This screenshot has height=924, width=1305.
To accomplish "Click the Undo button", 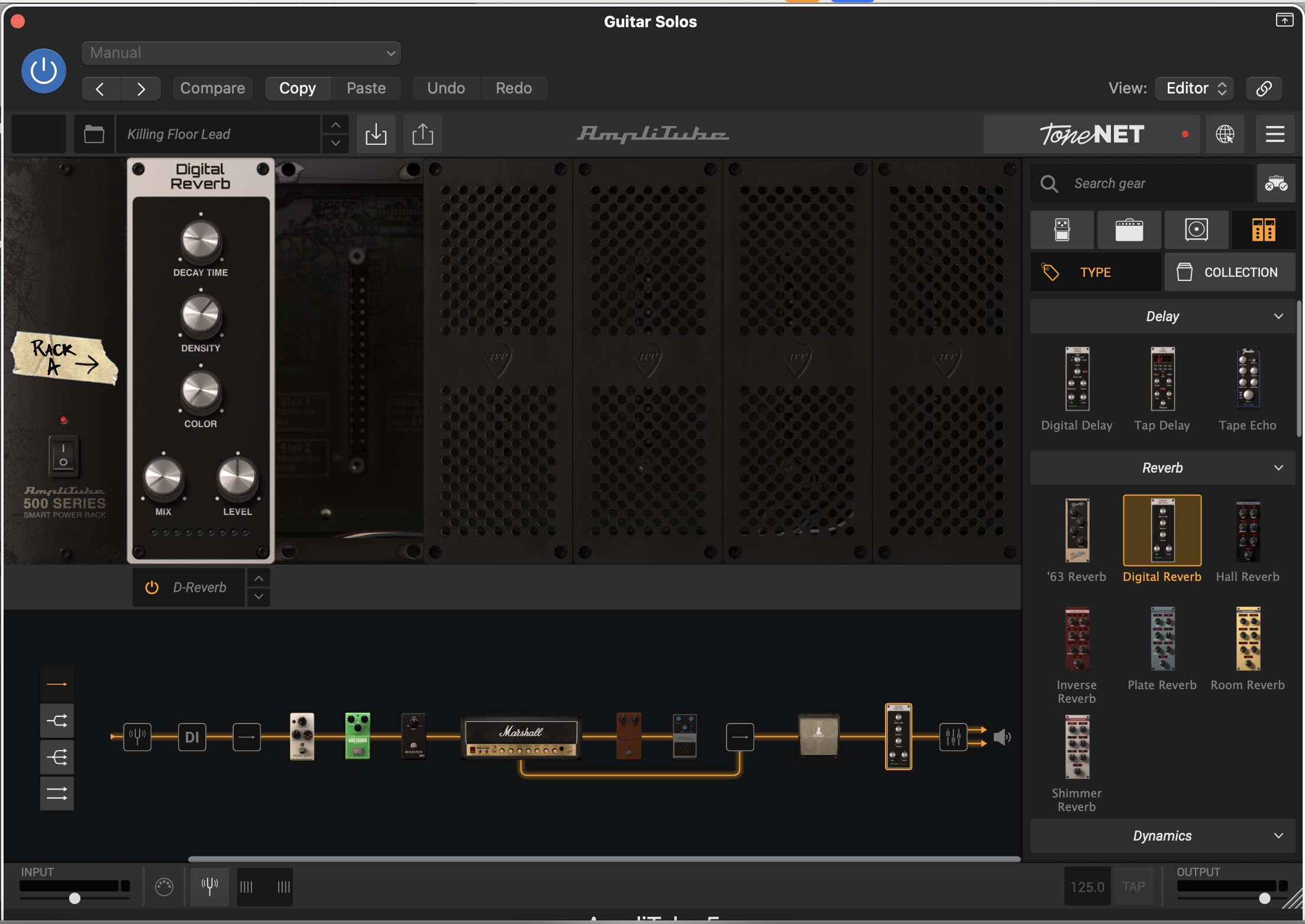I will tap(446, 88).
